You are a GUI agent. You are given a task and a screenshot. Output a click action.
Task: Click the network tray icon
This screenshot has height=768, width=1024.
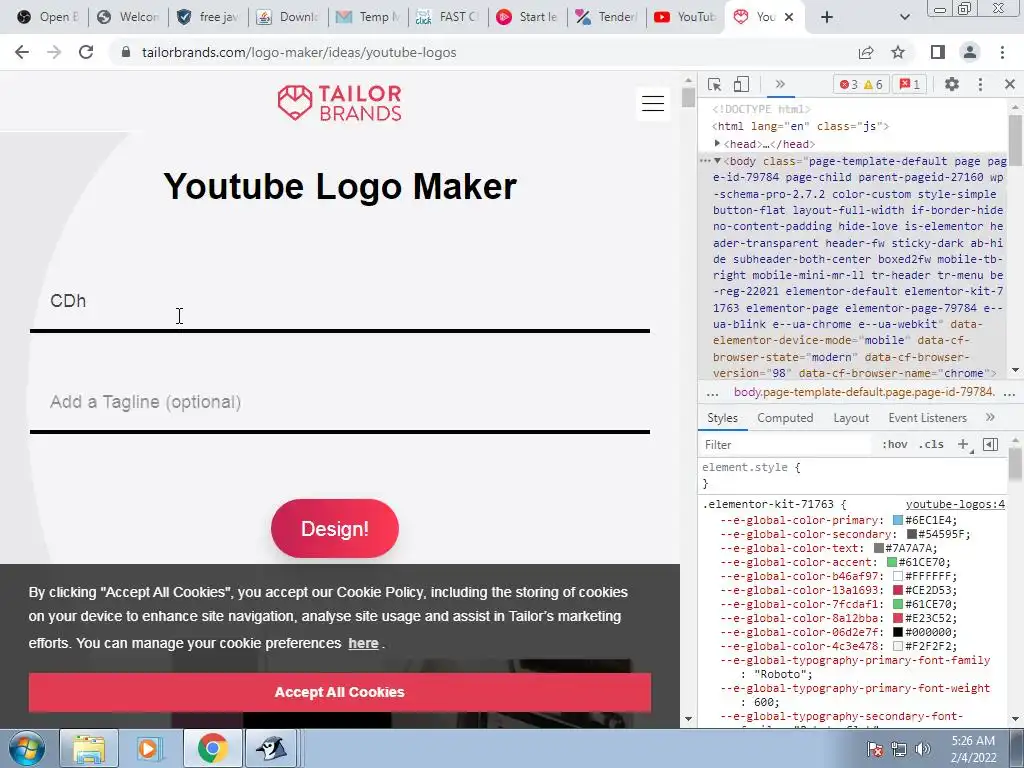click(x=899, y=749)
